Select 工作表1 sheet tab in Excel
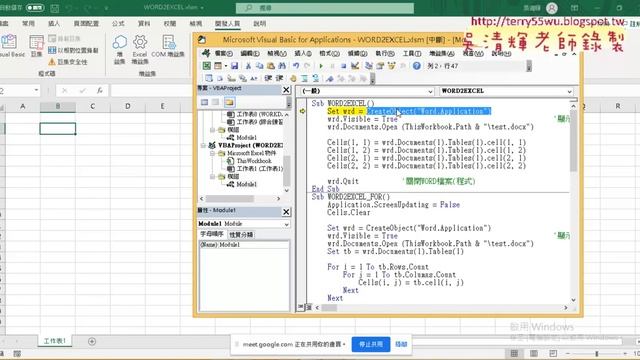The image size is (640, 360). [55, 341]
